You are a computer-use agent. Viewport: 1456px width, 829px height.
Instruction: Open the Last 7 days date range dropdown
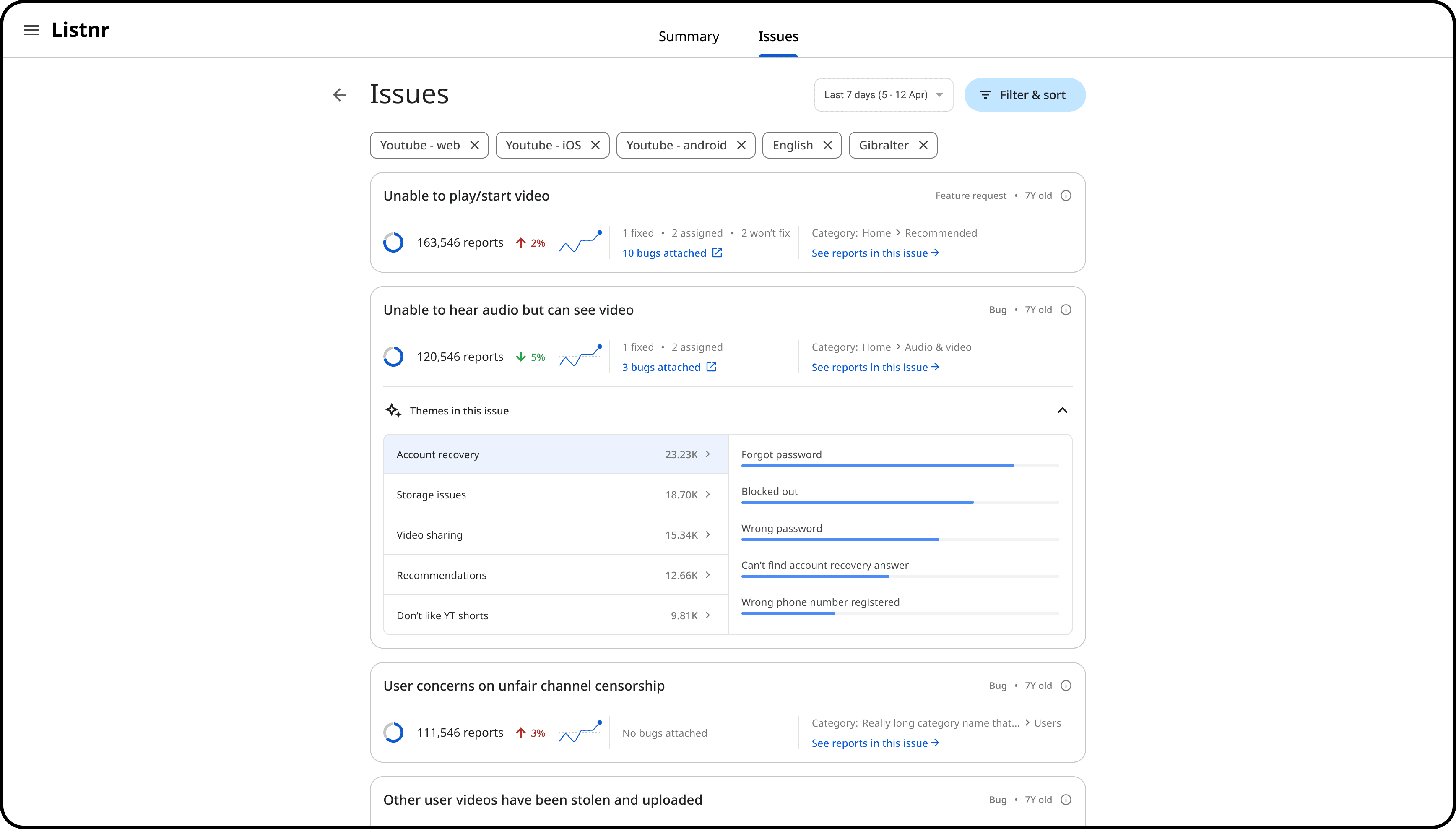(x=884, y=94)
